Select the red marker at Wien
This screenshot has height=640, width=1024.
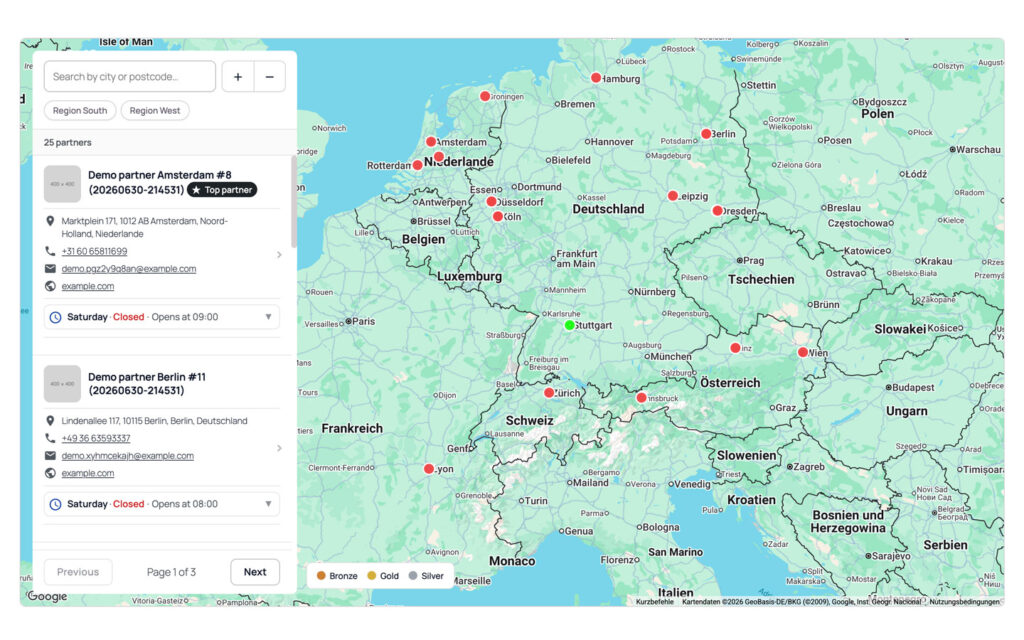[x=803, y=352]
